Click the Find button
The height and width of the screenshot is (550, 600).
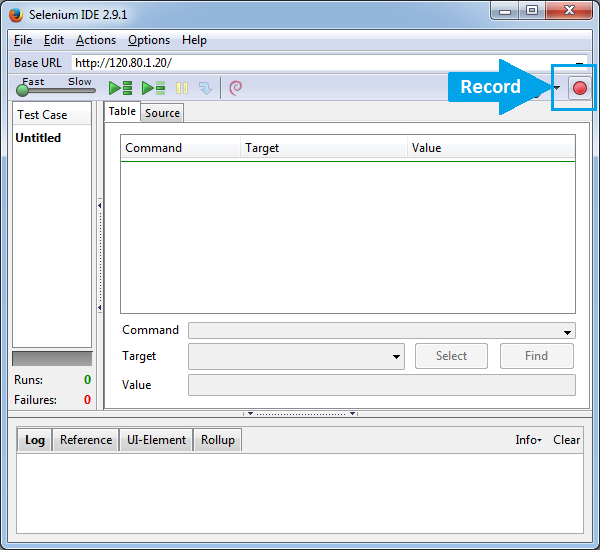click(536, 356)
